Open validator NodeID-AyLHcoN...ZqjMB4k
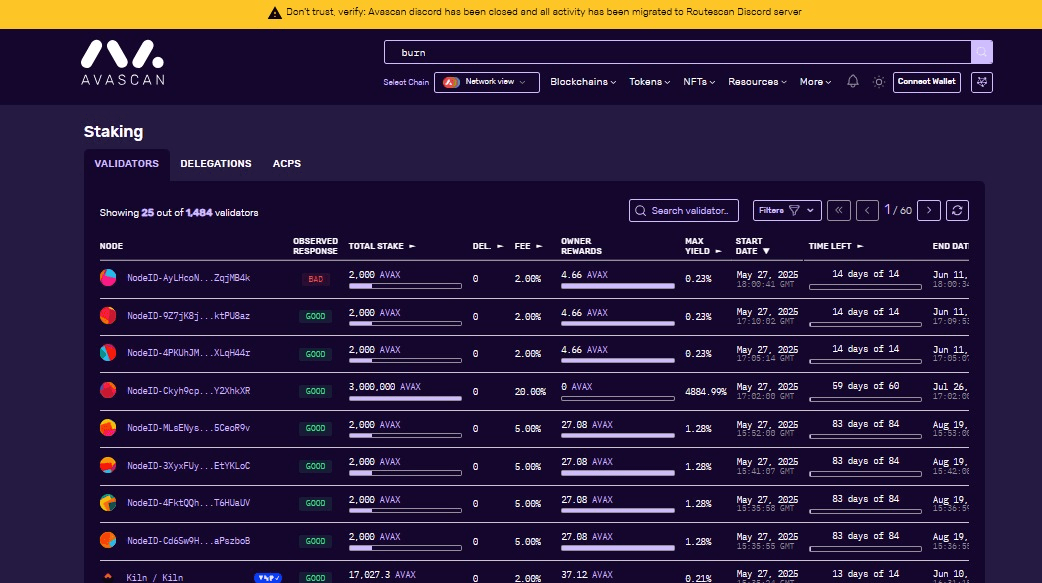The width and height of the screenshot is (1042, 583). [x=189, y=278]
